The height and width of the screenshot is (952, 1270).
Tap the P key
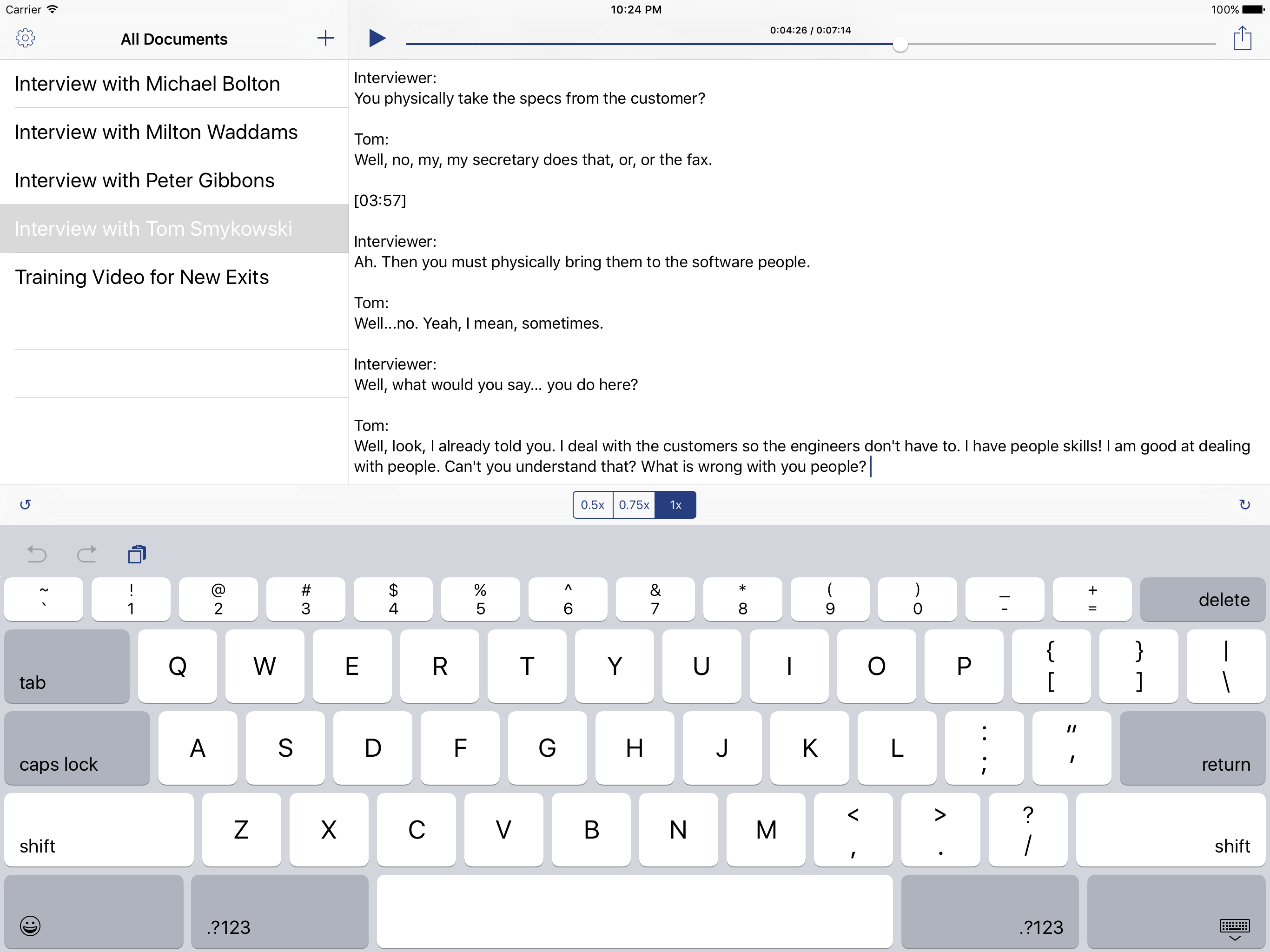[964, 666]
